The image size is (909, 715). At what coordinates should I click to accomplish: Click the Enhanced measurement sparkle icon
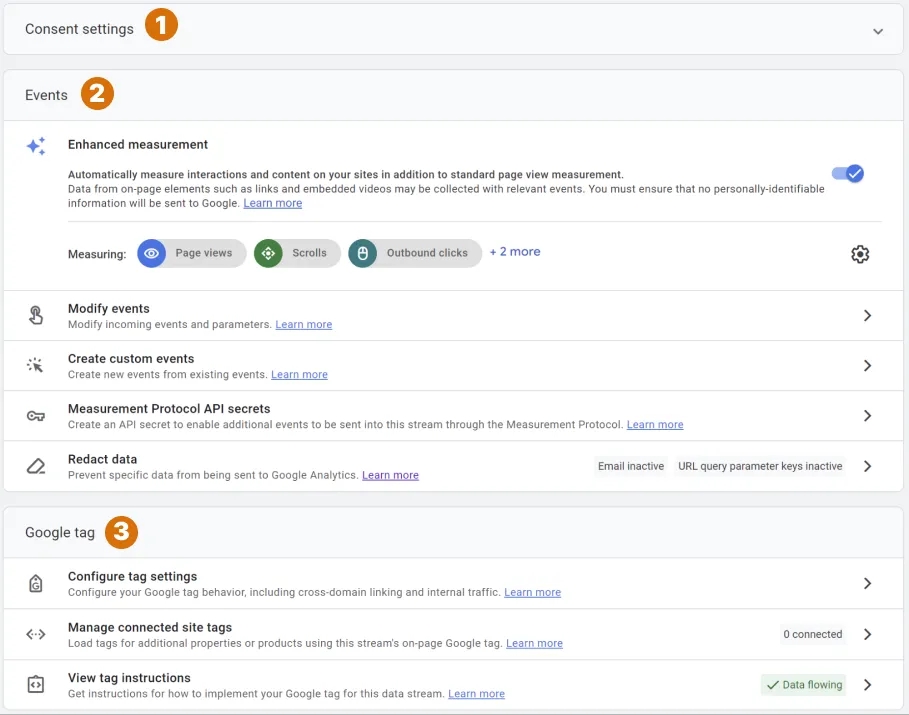point(36,146)
